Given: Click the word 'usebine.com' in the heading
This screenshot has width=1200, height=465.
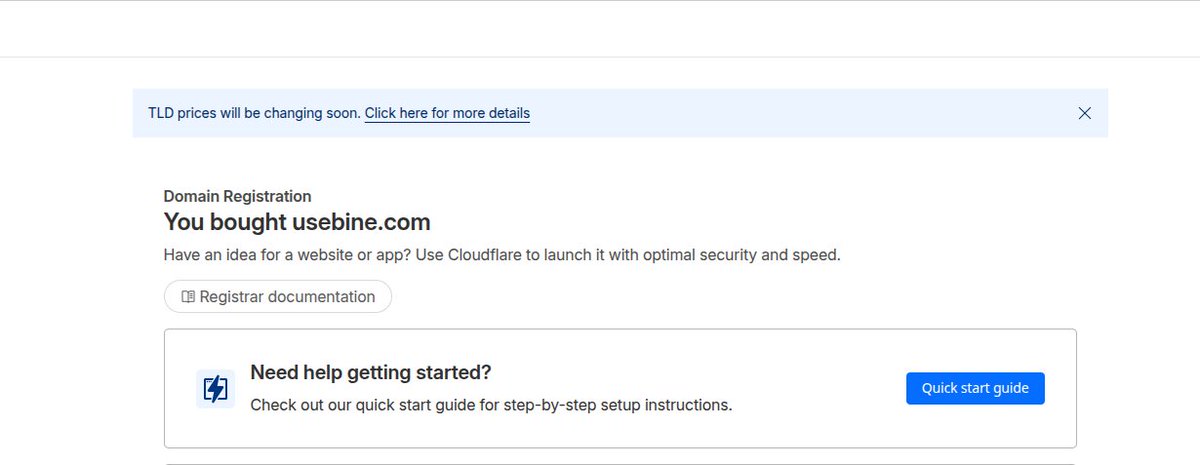Looking at the screenshot, I should tap(361, 222).
